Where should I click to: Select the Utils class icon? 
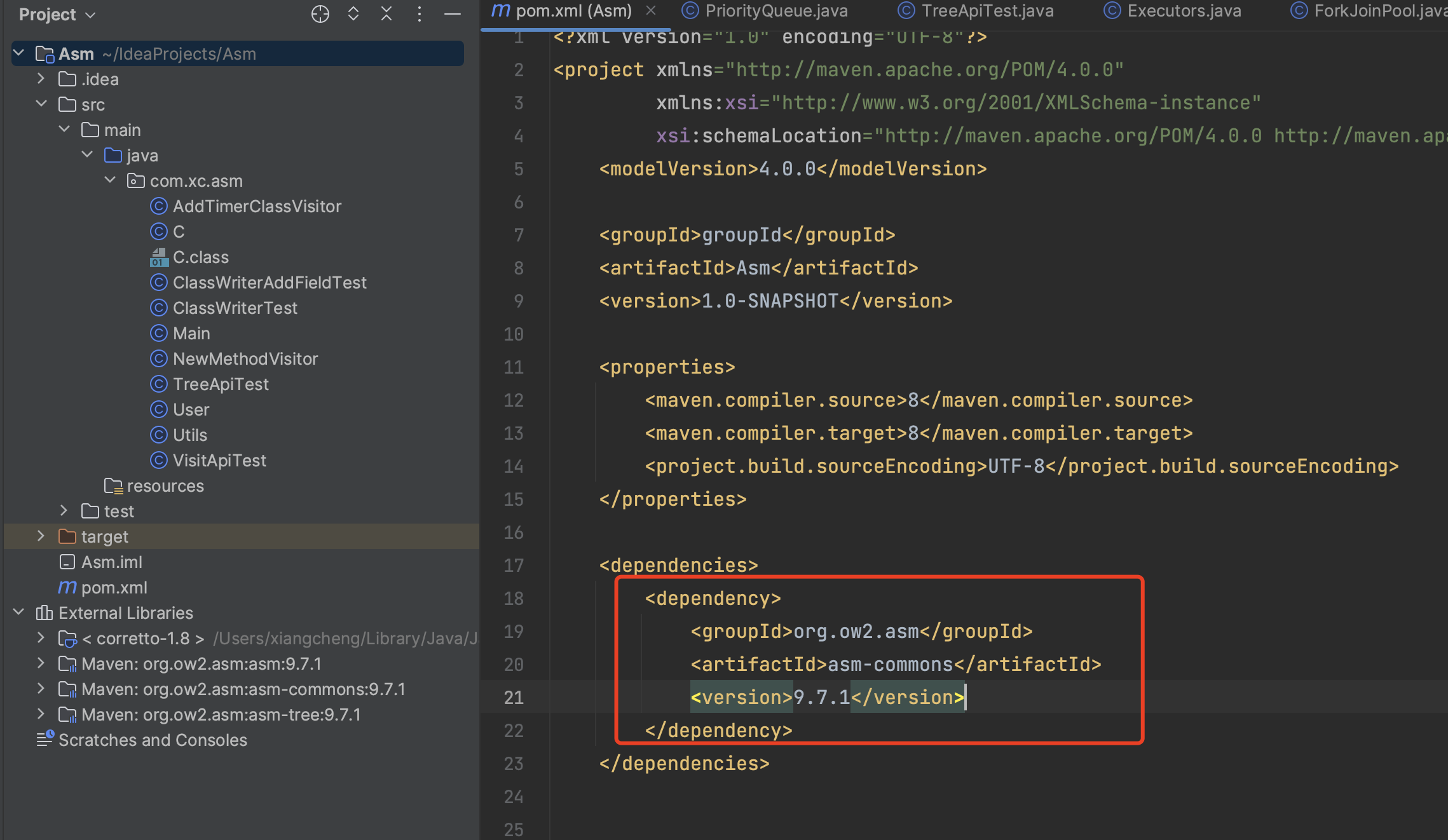pos(158,435)
